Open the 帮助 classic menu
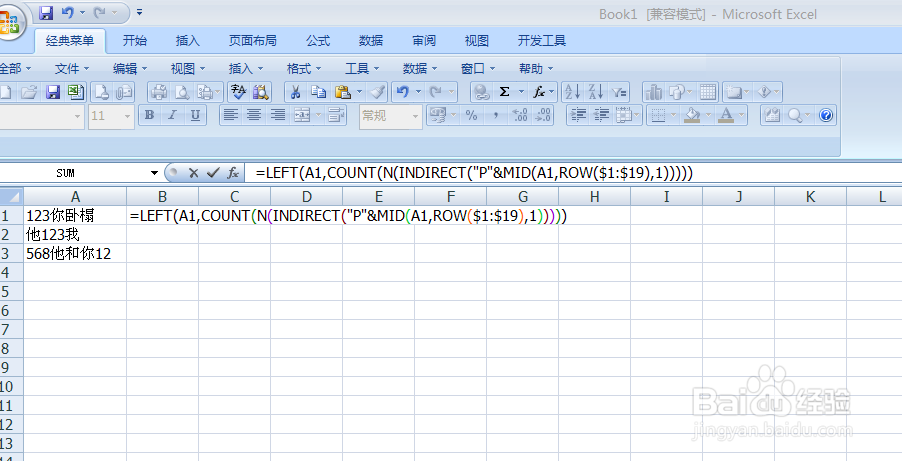 click(536, 69)
